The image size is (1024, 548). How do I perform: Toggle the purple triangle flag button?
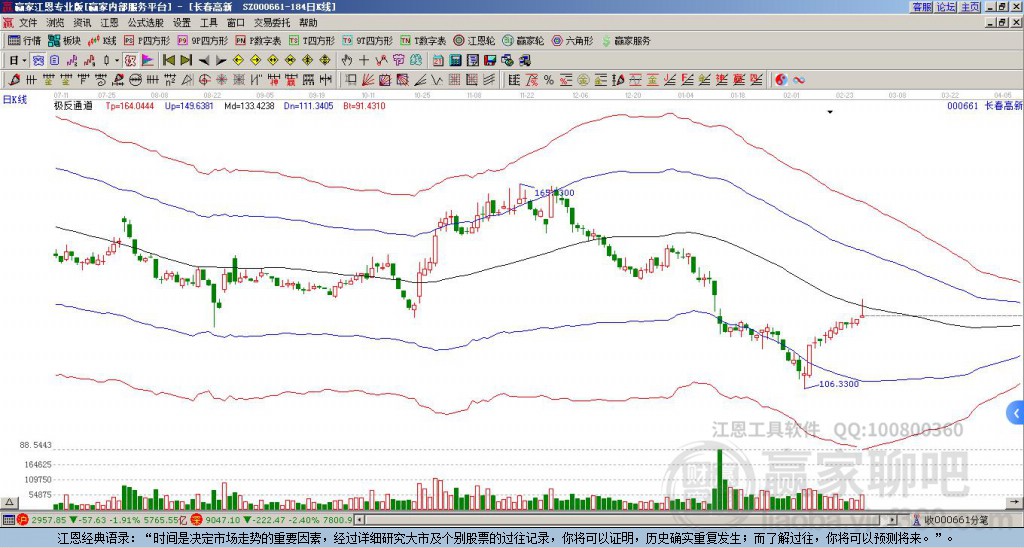148,61
